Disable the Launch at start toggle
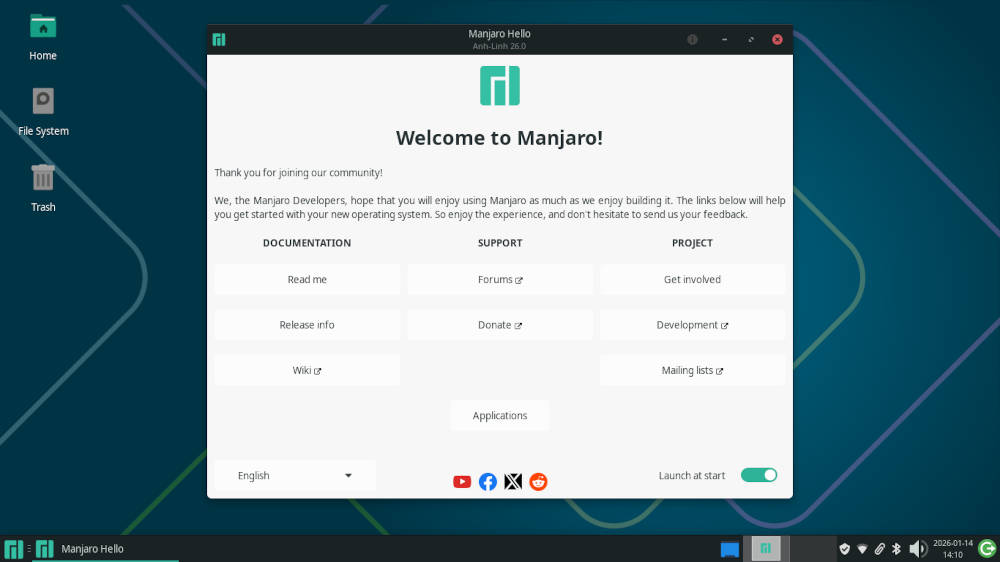This screenshot has height=562, width=1000. (759, 475)
